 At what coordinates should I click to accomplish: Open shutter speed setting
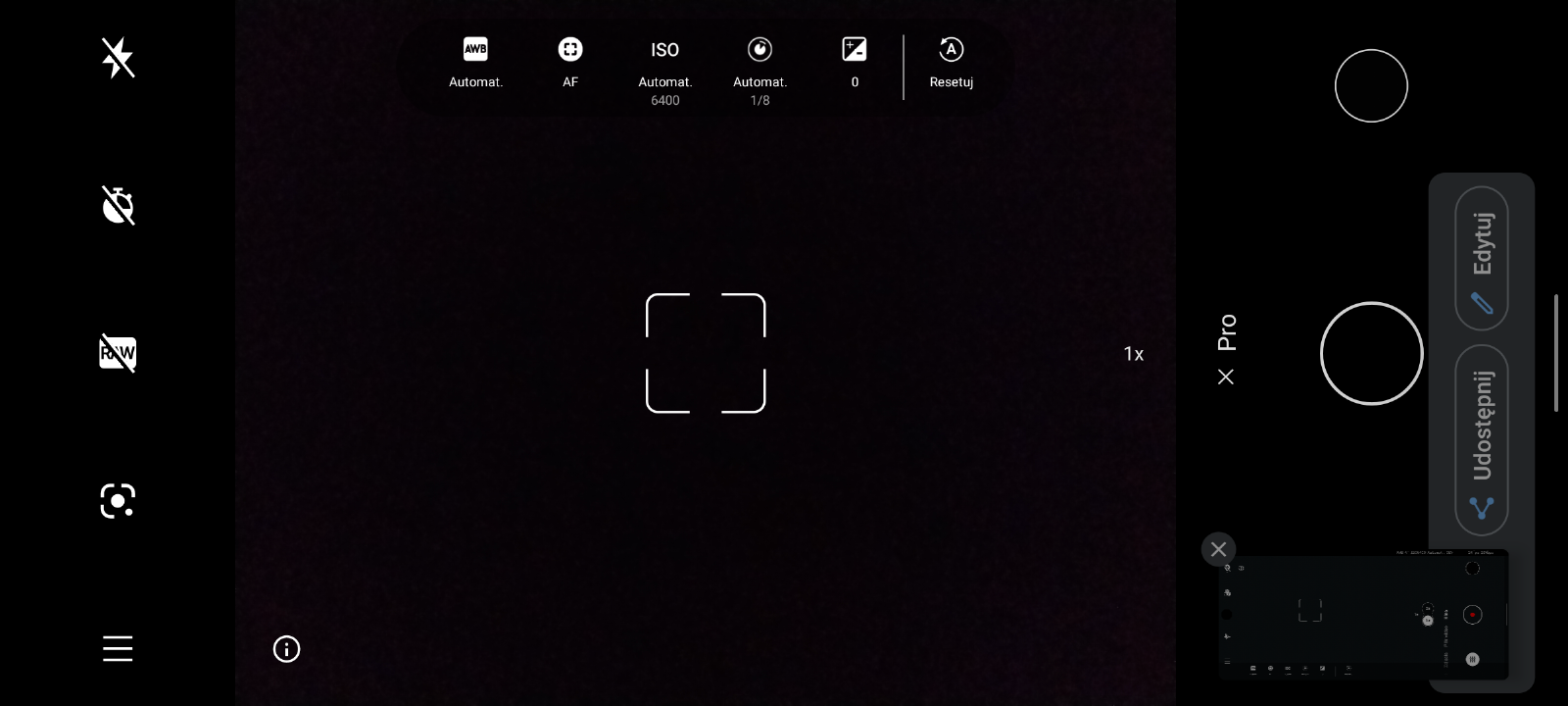(759, 69)
